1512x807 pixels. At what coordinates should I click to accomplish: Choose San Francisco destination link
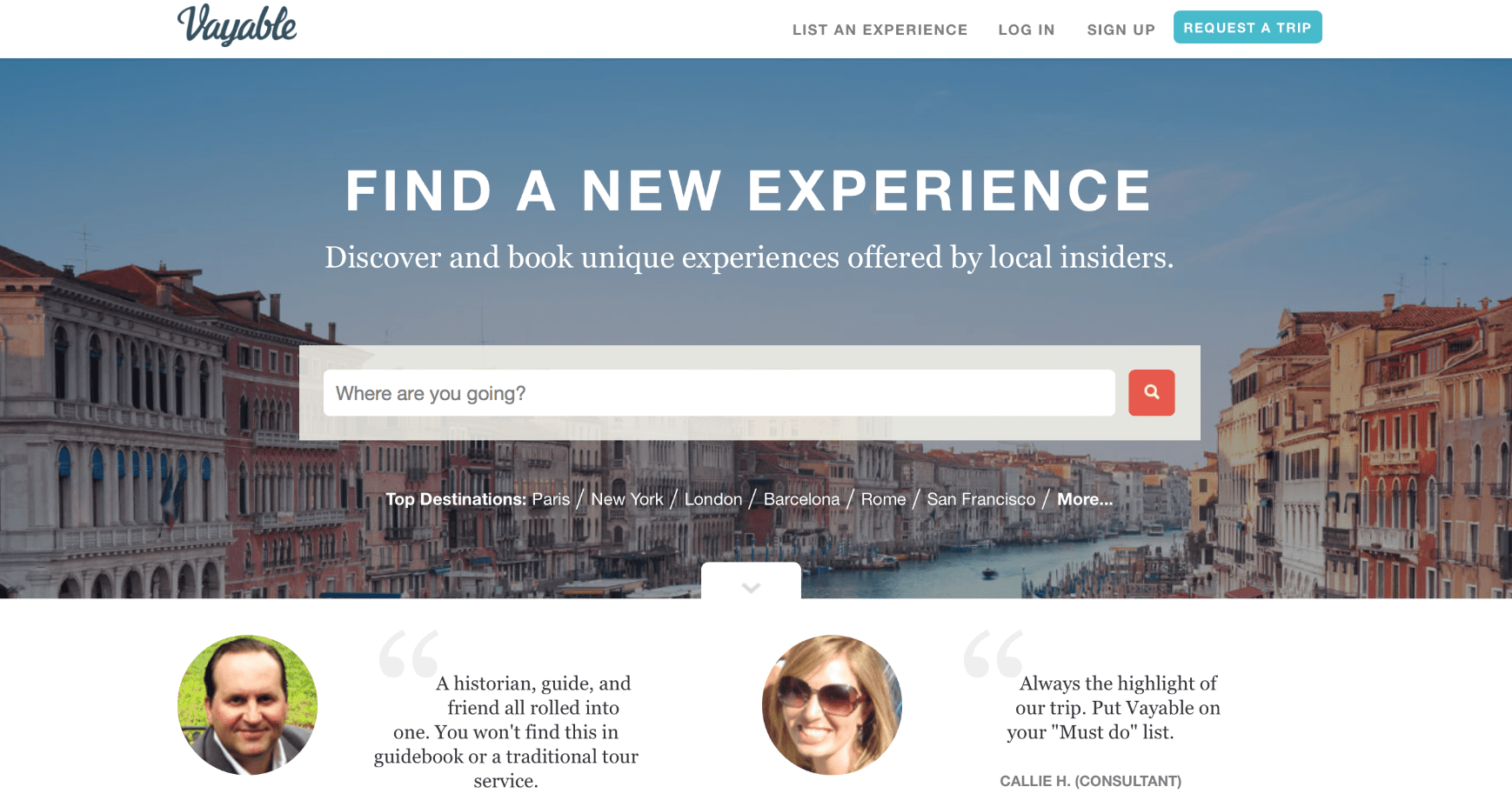tap(981, 499)
